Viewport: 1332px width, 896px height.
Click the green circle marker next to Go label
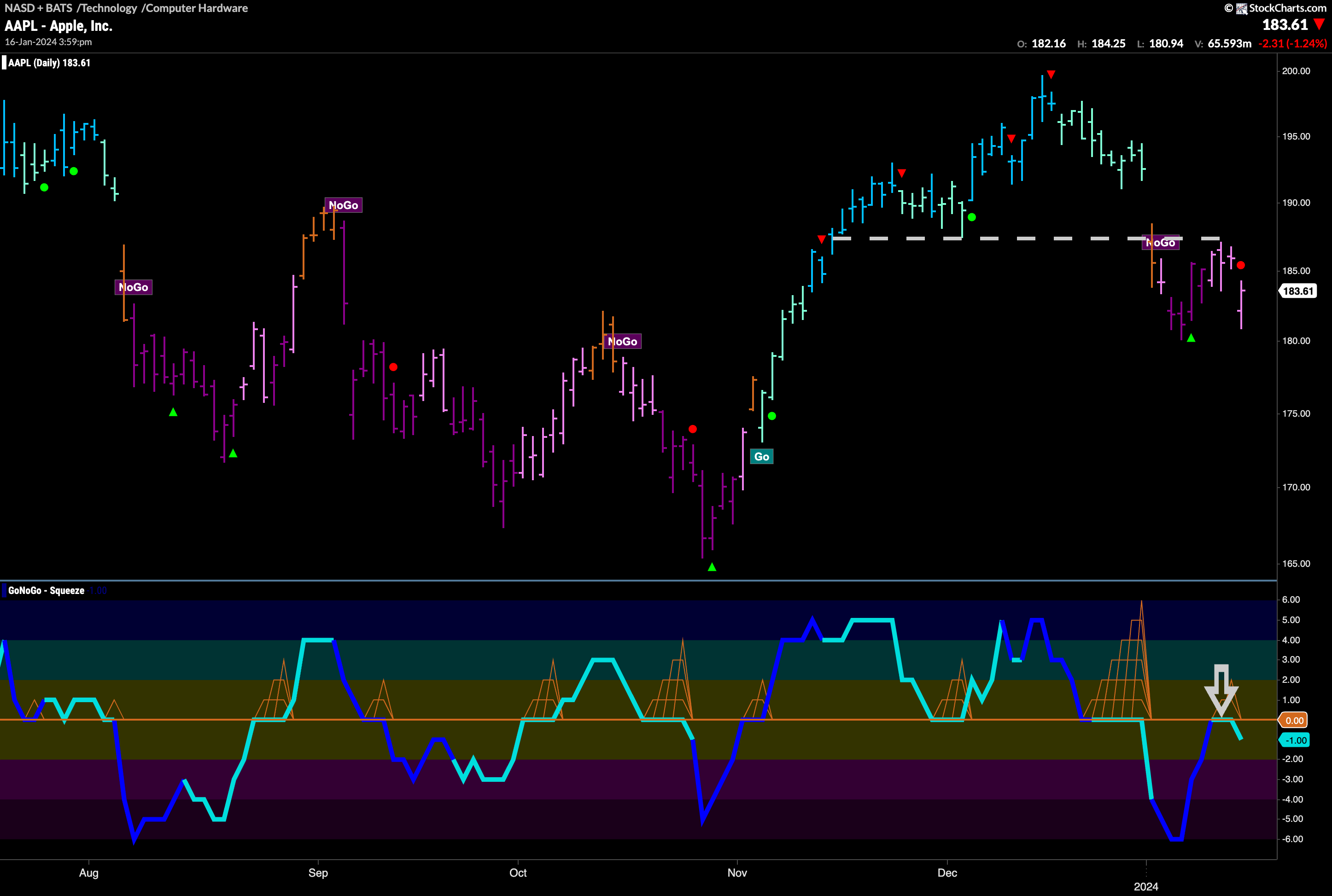click(x=772, y=416)
